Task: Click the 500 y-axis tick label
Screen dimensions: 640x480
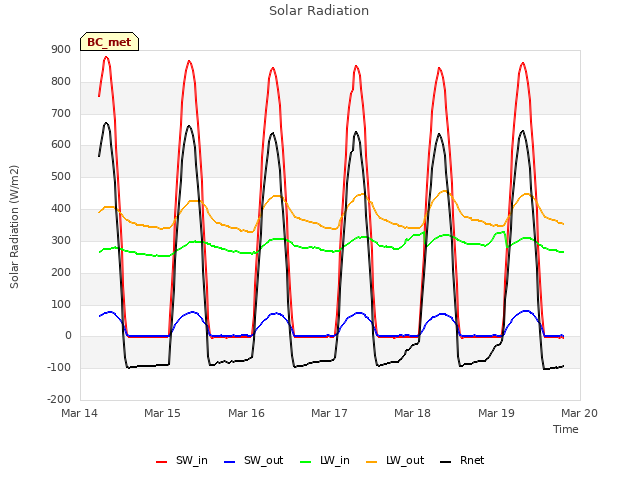Action: point(61,177)
